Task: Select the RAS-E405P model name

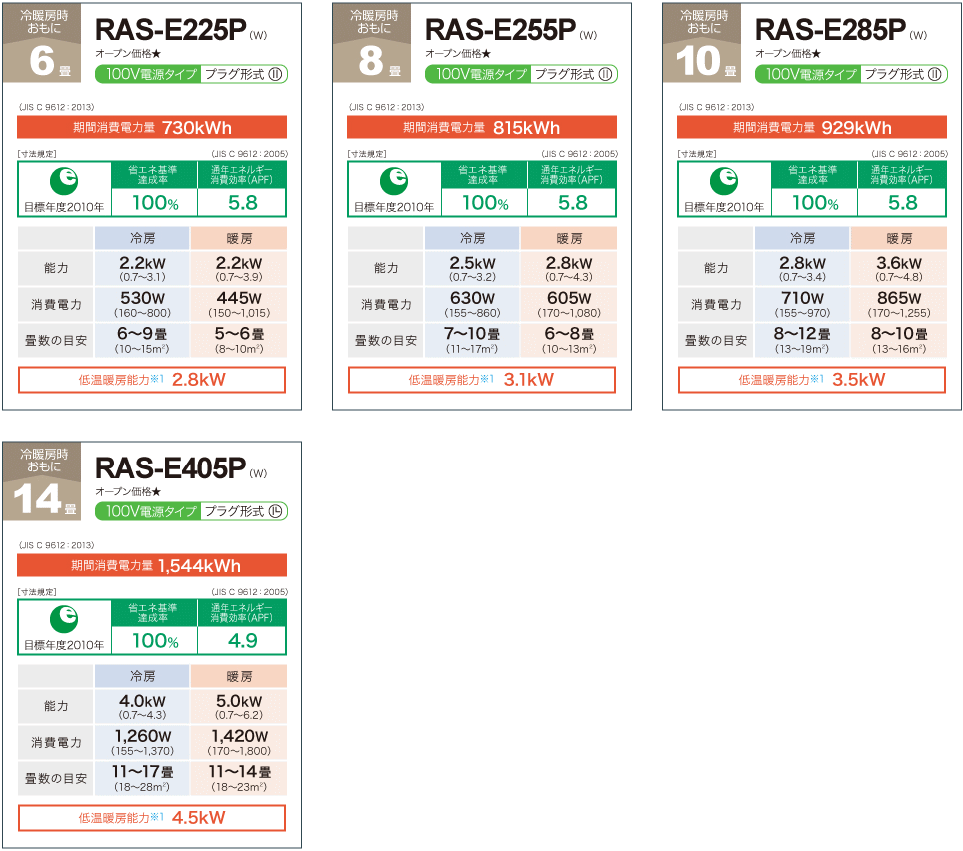Action: coord(171,468)
